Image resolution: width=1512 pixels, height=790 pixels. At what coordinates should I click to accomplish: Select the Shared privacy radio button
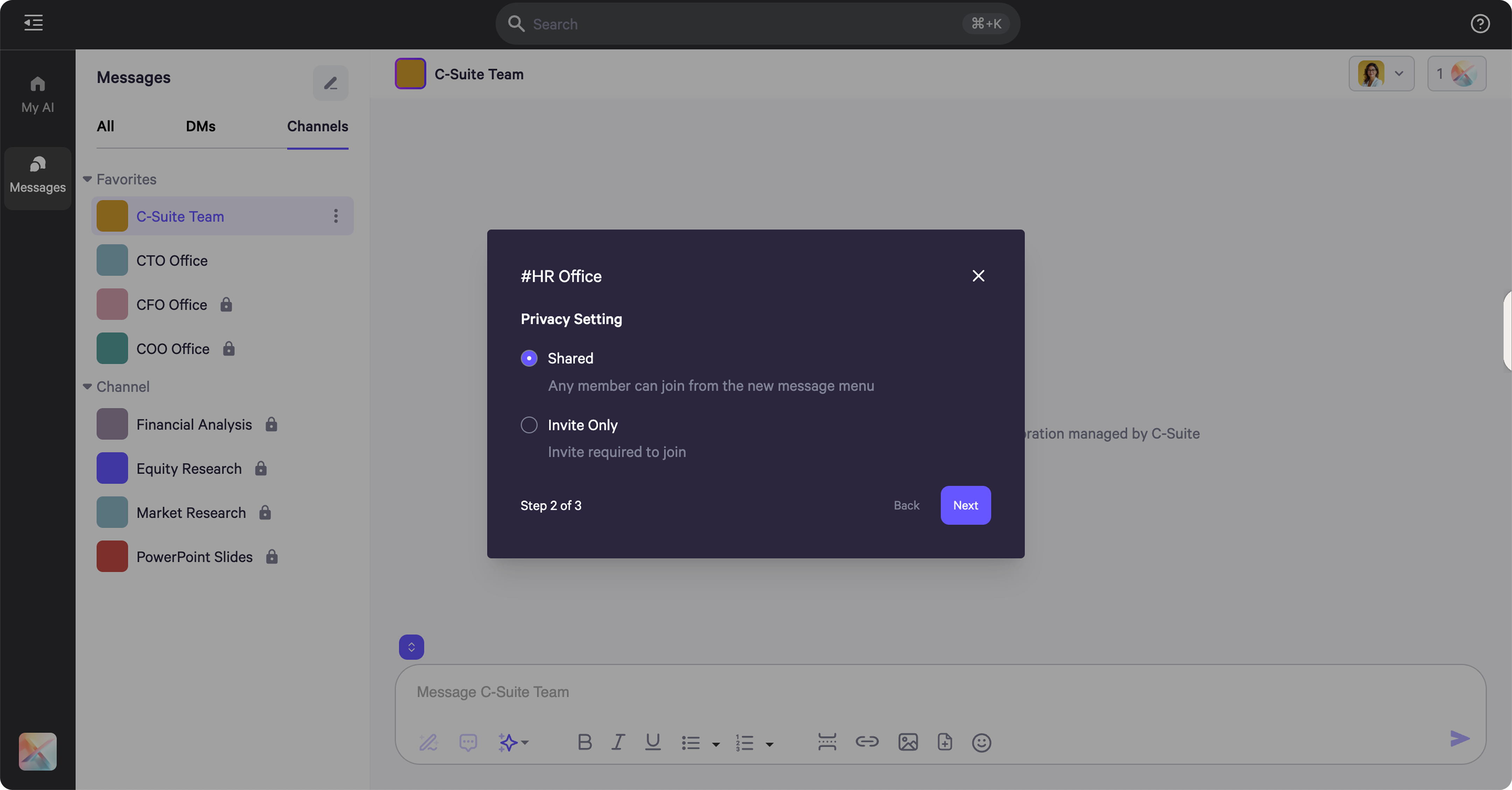[529, 358]
